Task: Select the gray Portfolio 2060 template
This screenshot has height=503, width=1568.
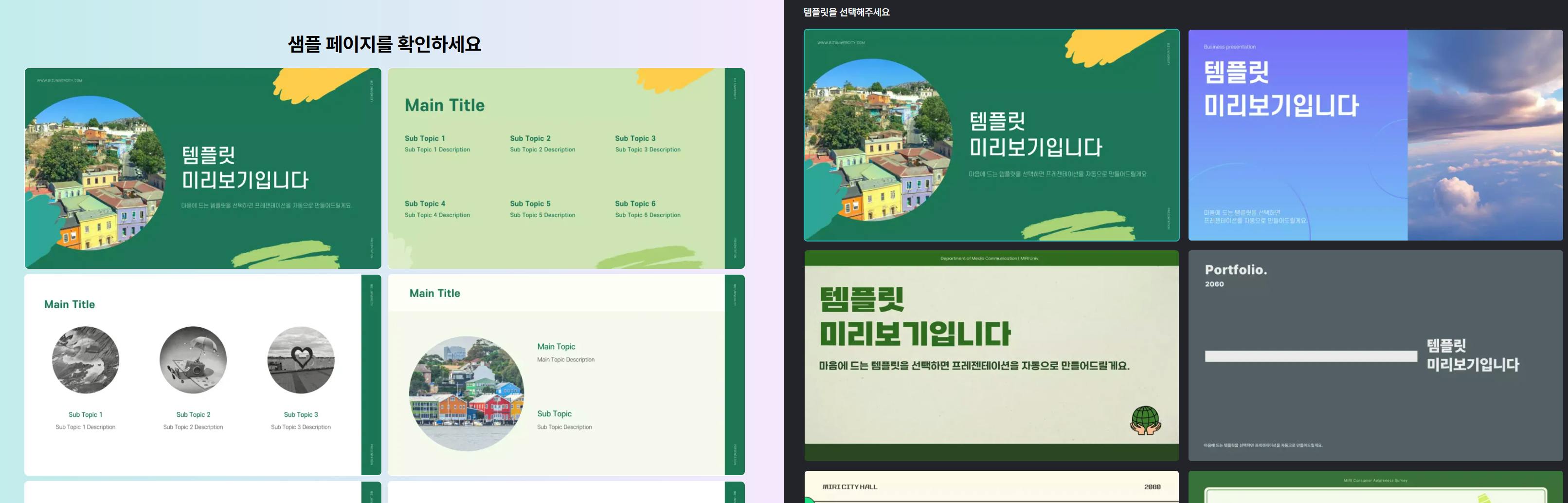Action: point(1375,355)
